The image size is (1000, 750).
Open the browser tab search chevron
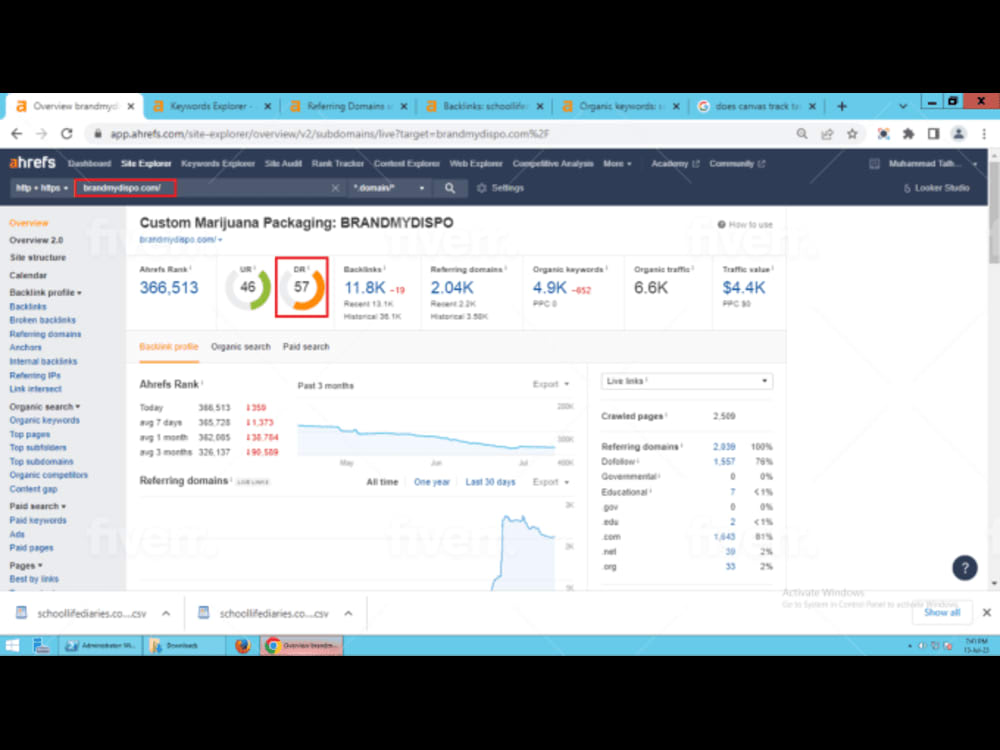(x=902, y=107)
